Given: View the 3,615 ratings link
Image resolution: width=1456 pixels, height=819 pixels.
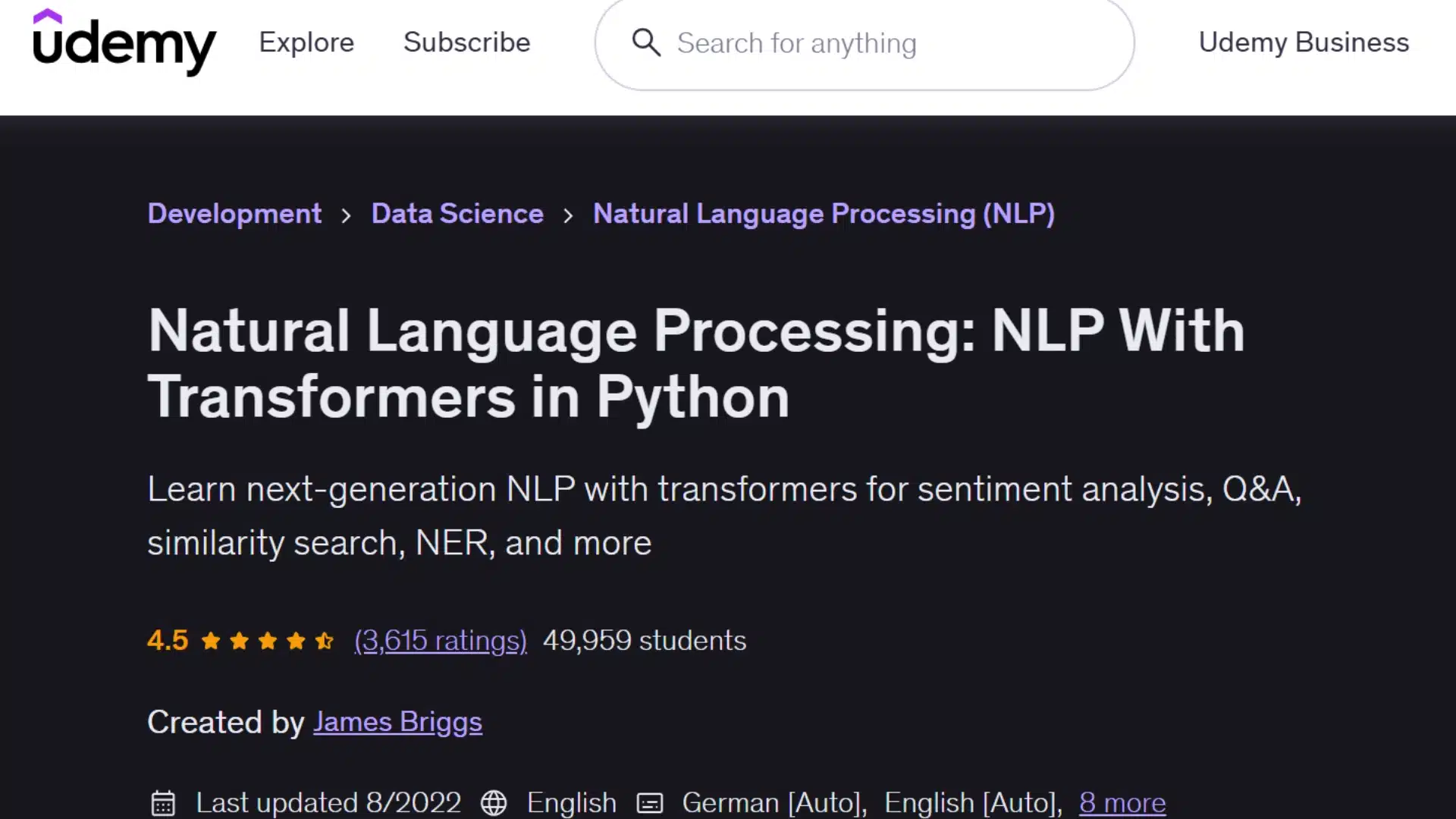Looking at the screenshot, I should point(441,641).
